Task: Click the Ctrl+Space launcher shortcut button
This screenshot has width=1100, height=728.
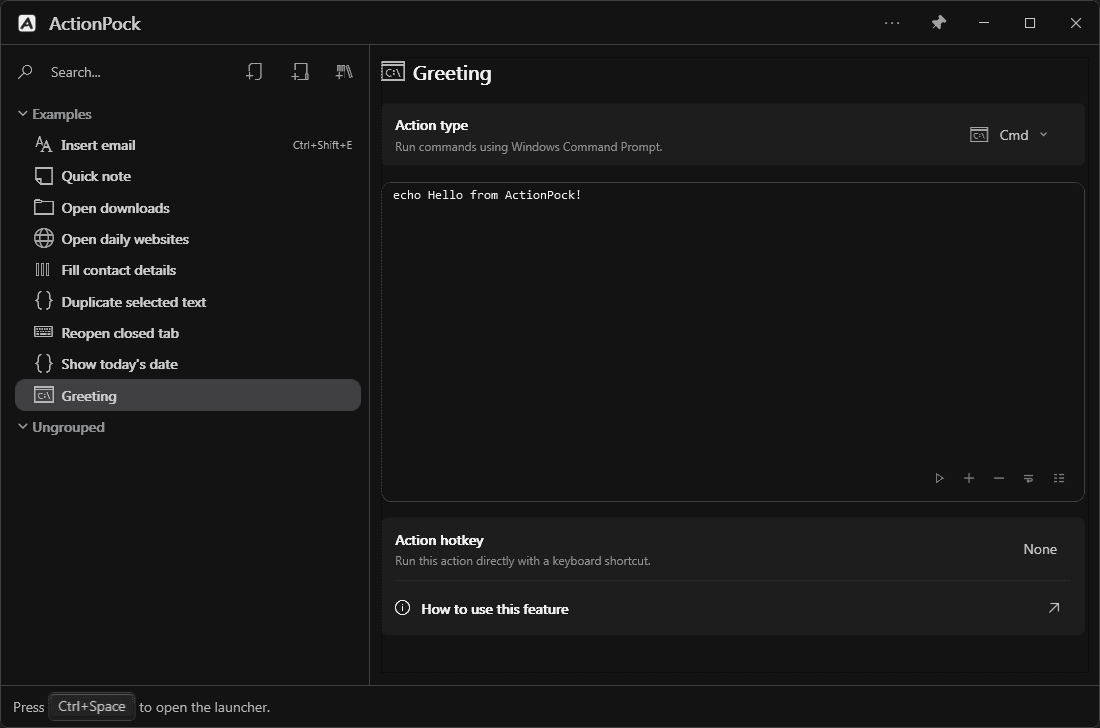Action: pos(91,706)
